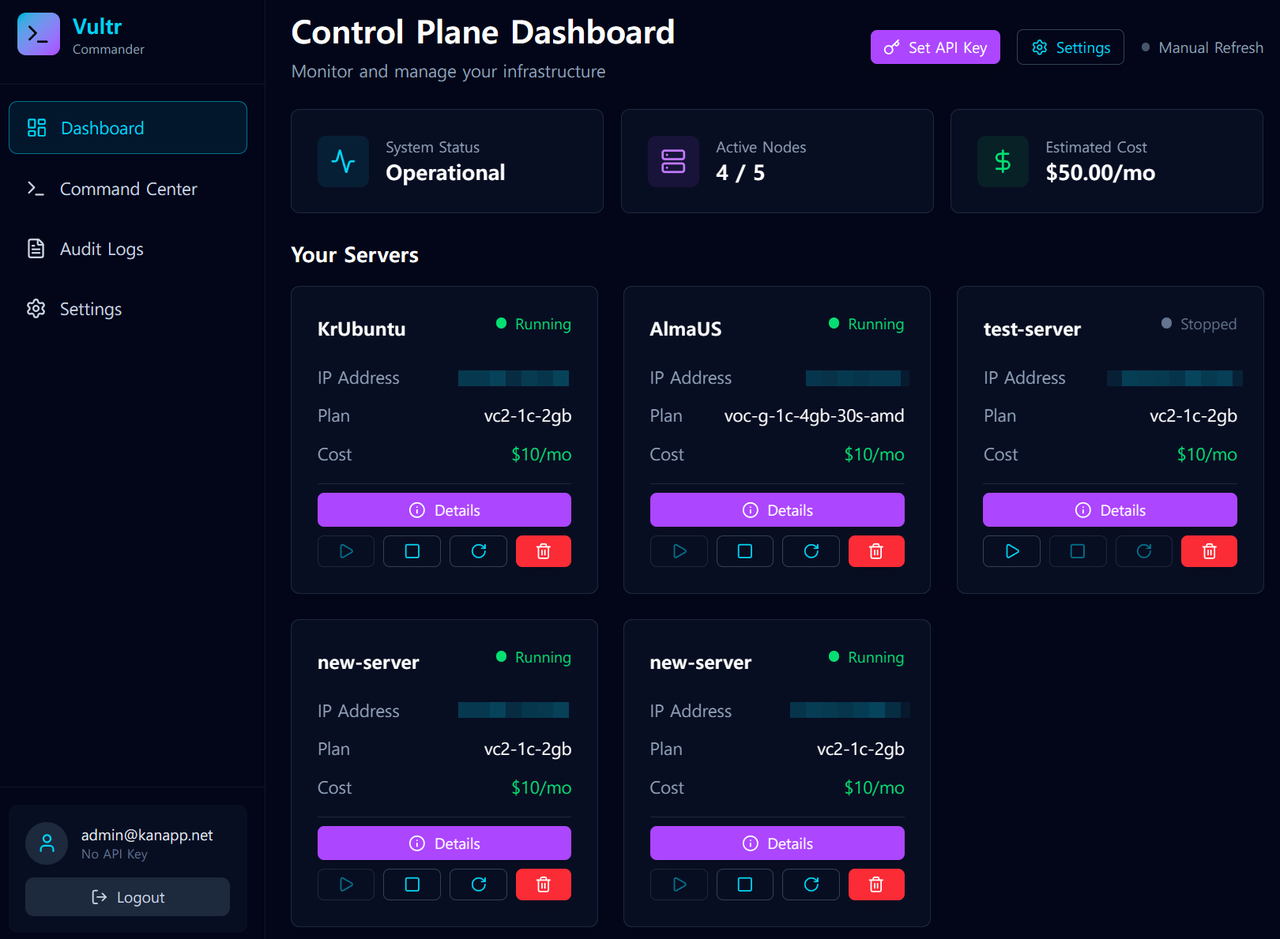Show Details for test-server

pos(1110,510)
